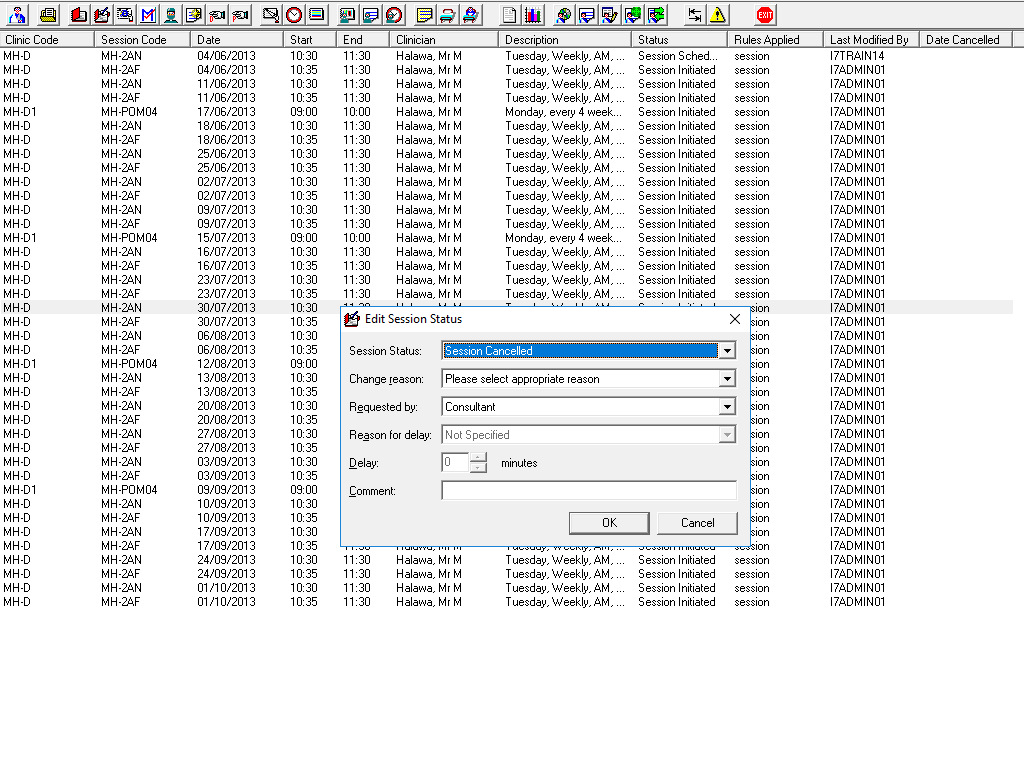Click the Start column header
Screen dimensions: 1024x768
pyautogui.click(x=310, y=39)
